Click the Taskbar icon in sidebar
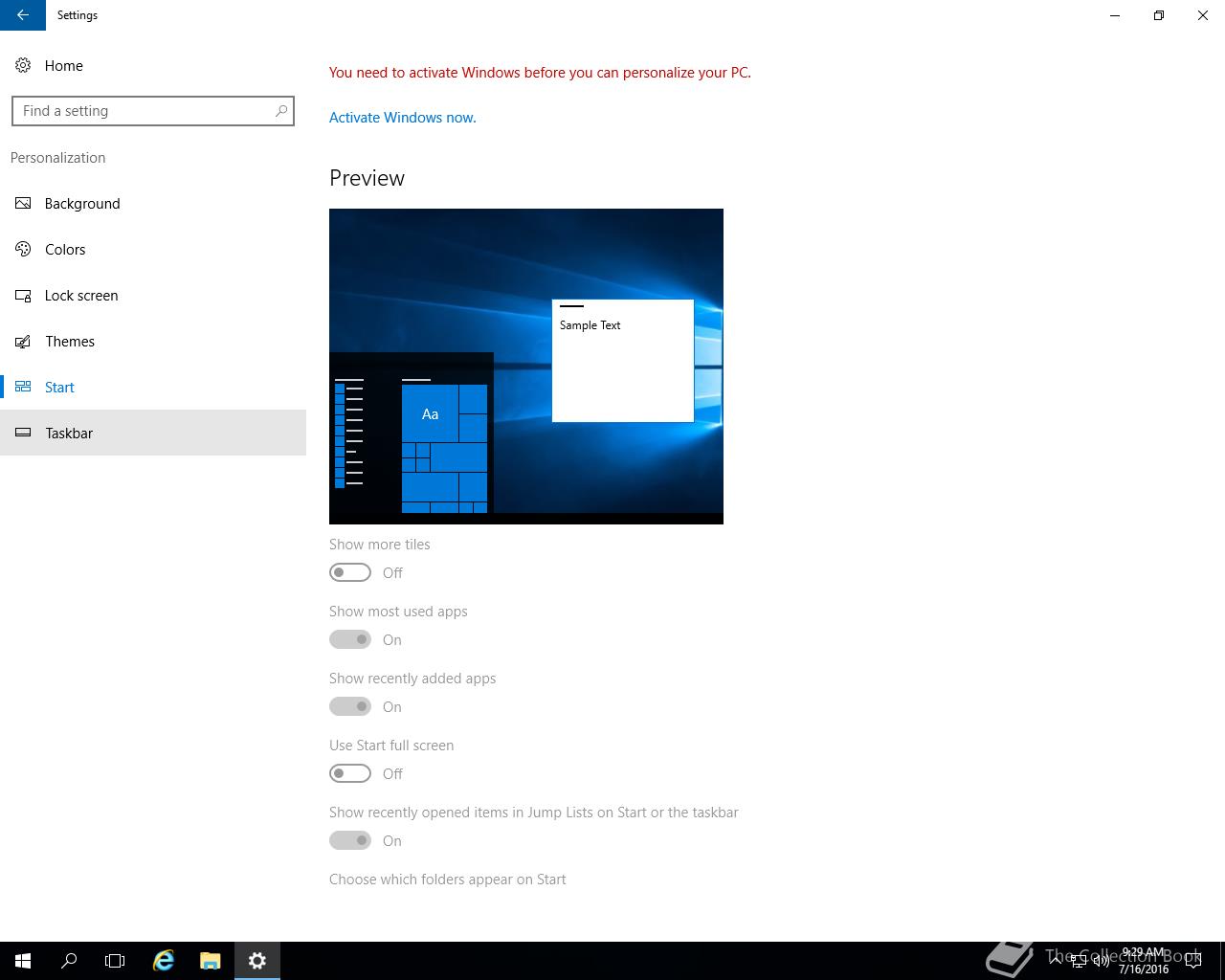 pyautogui.click(x=23, y=433)
